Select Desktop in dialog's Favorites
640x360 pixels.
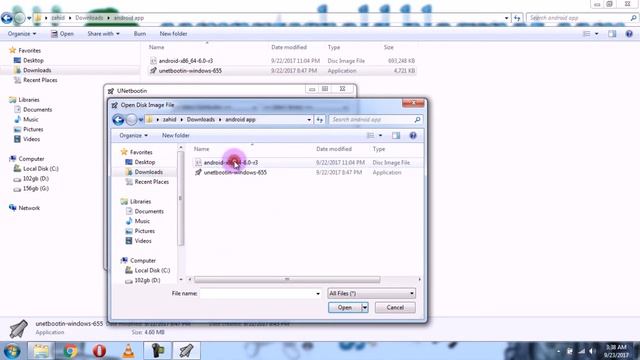(144, 162)
